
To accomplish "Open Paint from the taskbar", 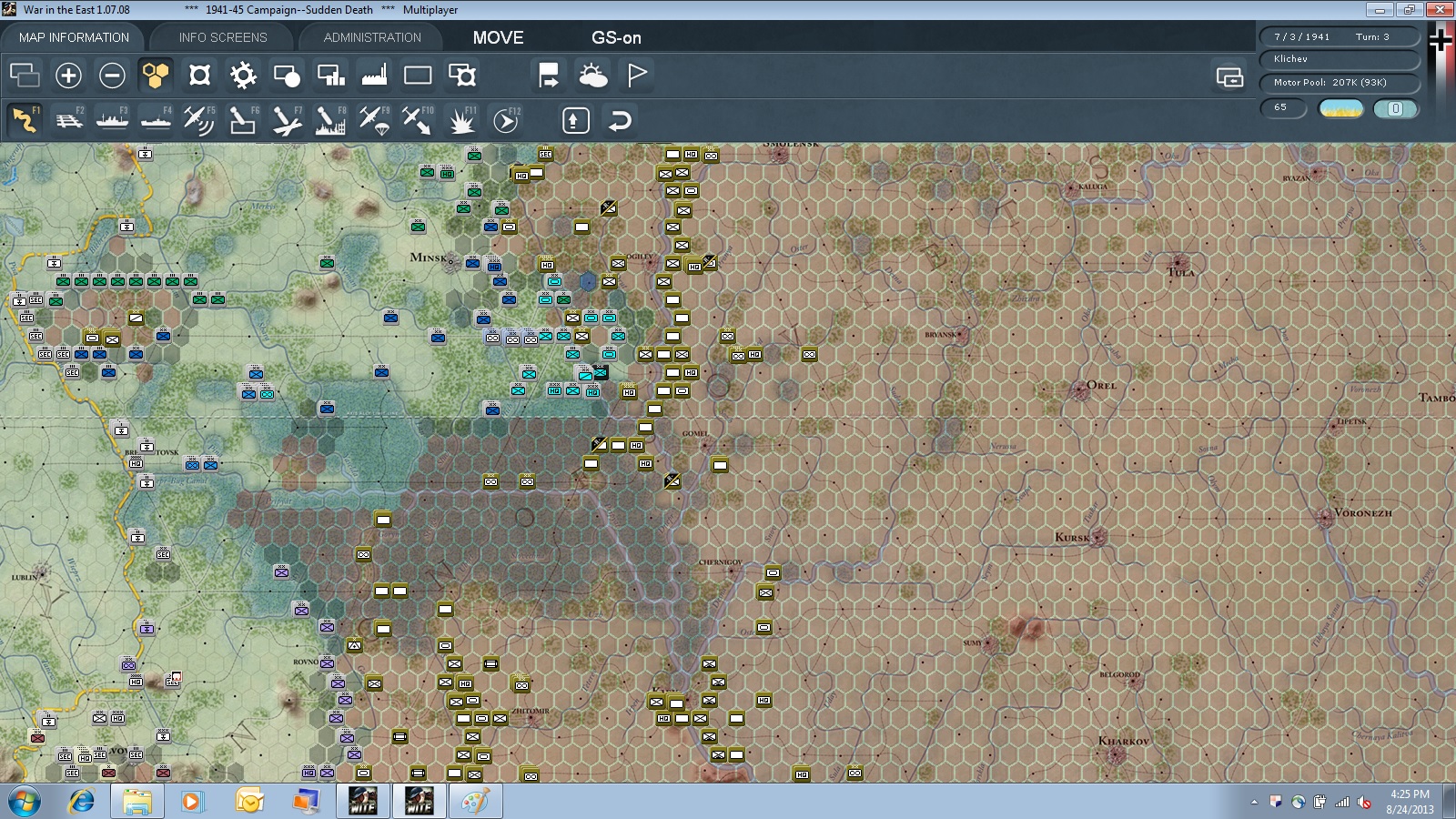I will 474,802.
